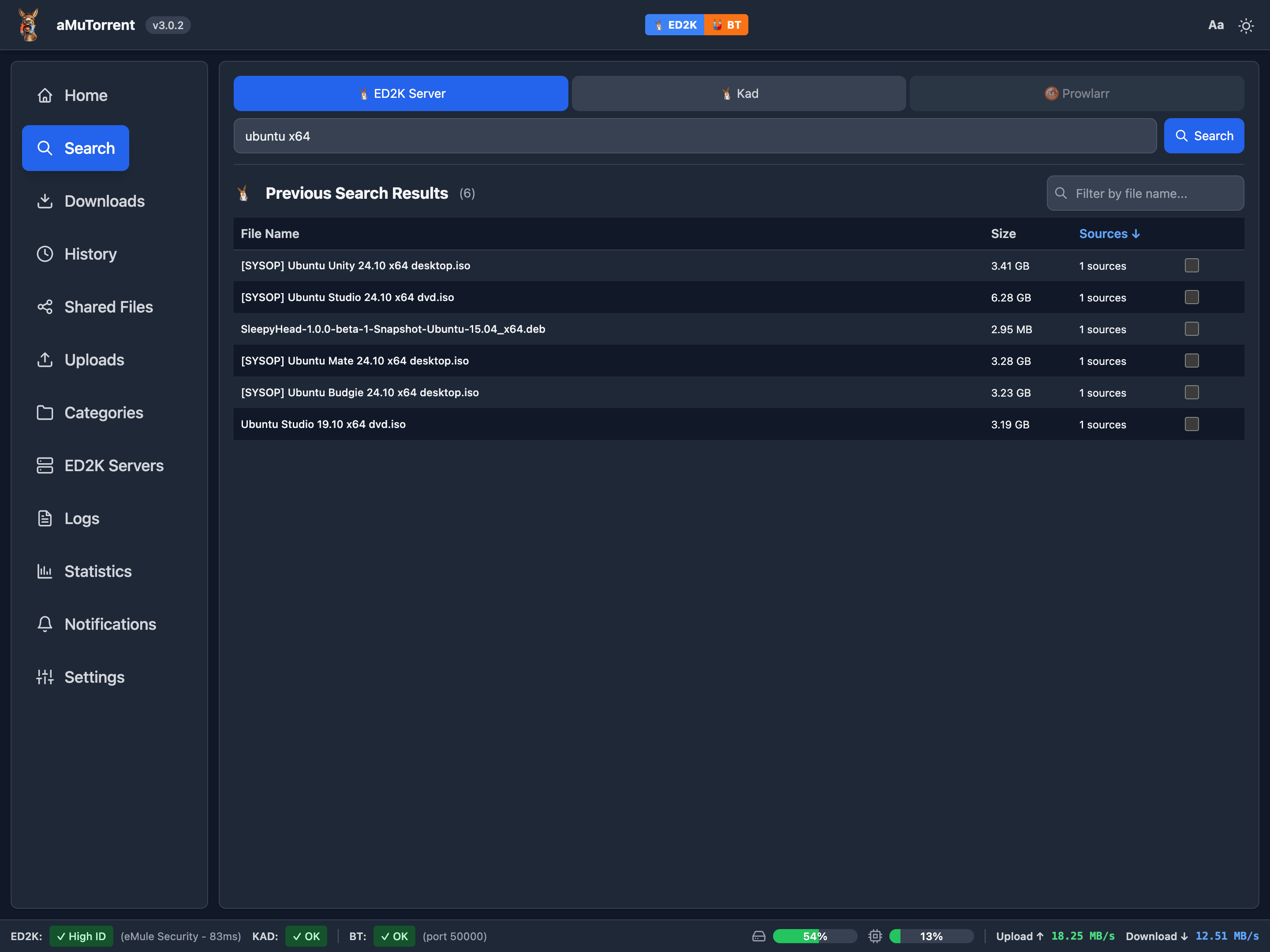The height and width of the screenshot is (952, 1270).
Task: Check the Ubuntu Unity 24.10 result checkbox
Action: tap(1192, 266)
